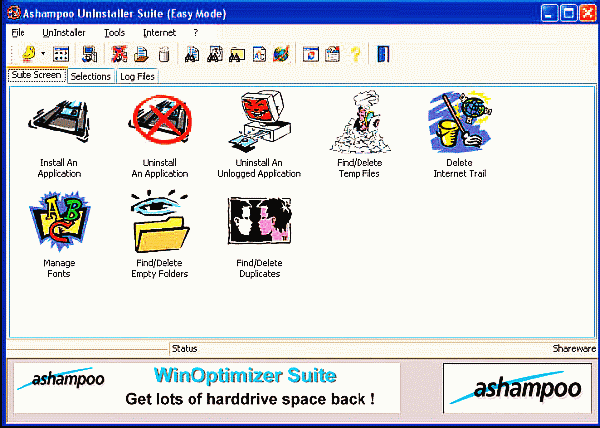Open the Internet menu
Screen dimensions: 600x428
click(x=159, y=32)
